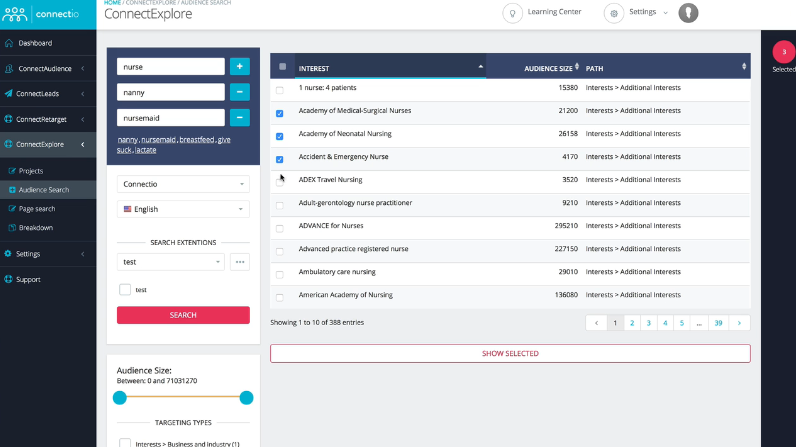
Task: Click the ConnectRetarget sidebar icon
Action: [x=9, y=119]
